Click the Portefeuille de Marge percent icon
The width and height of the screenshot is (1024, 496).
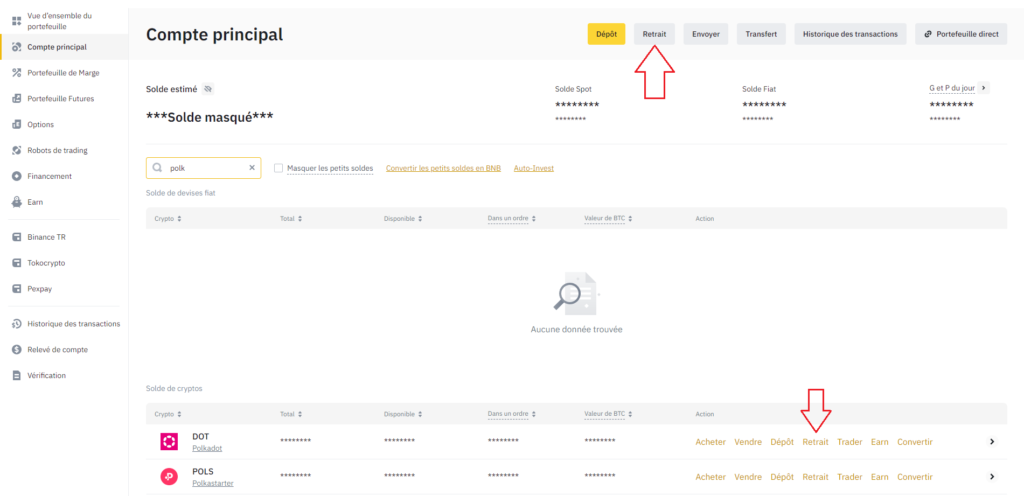17,73
